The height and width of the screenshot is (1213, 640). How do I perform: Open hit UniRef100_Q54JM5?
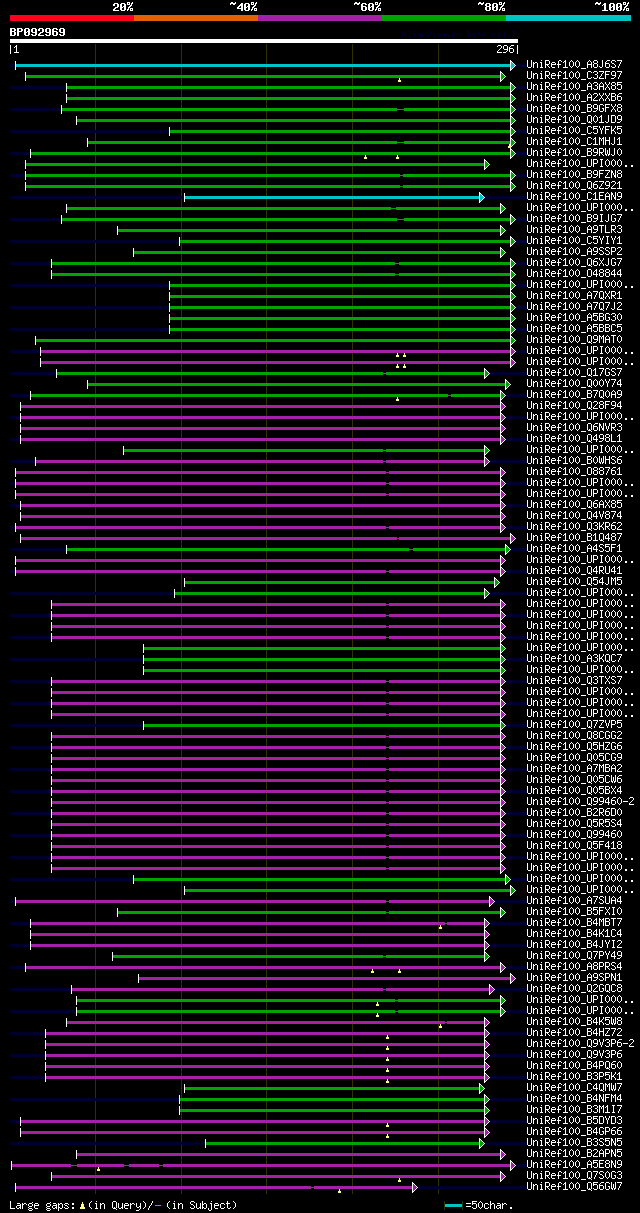pyautogui.click(x=574, y=581)
